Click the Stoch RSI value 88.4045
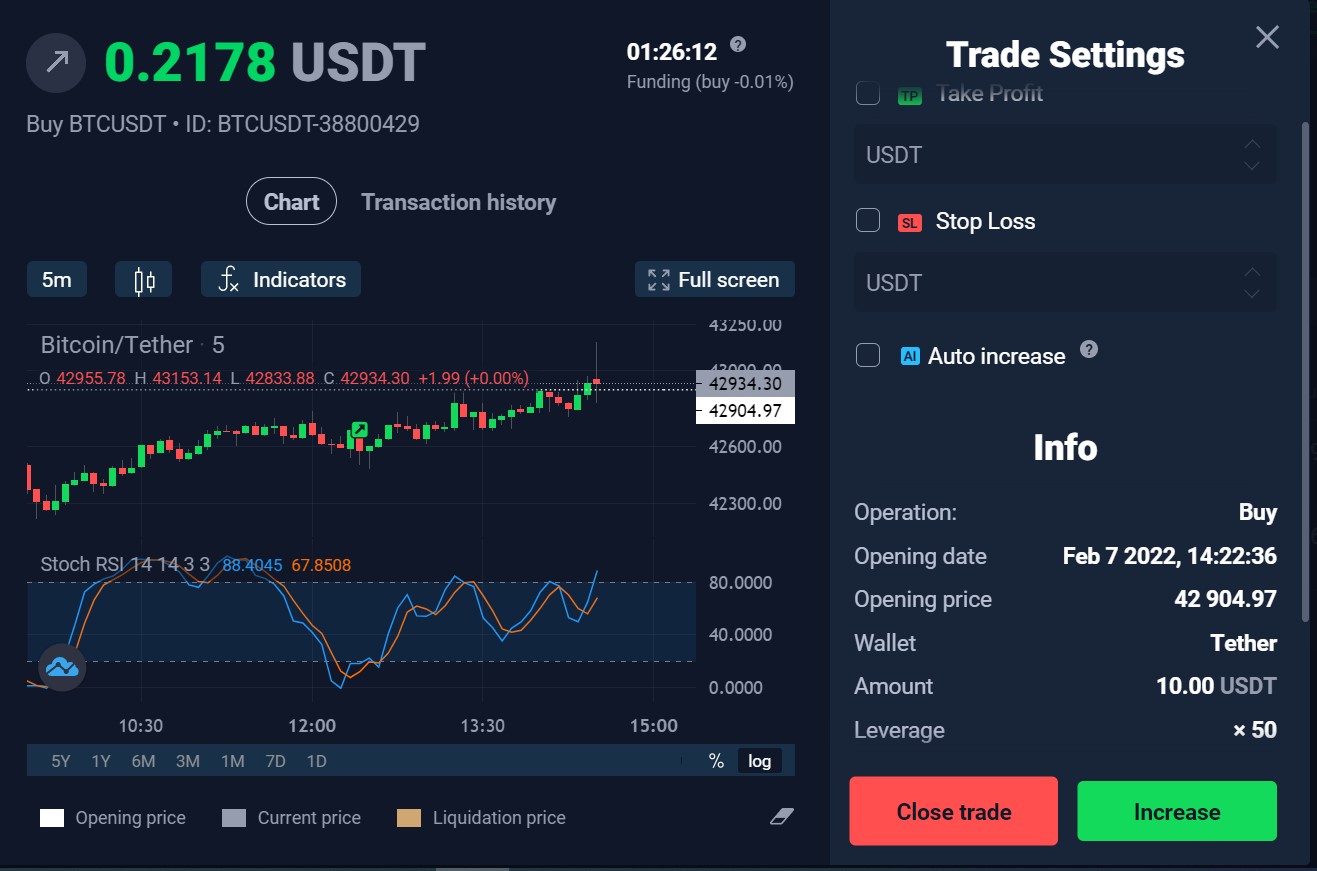Image resolution: width=1317 pixels, height=871 pixels. 252,565
